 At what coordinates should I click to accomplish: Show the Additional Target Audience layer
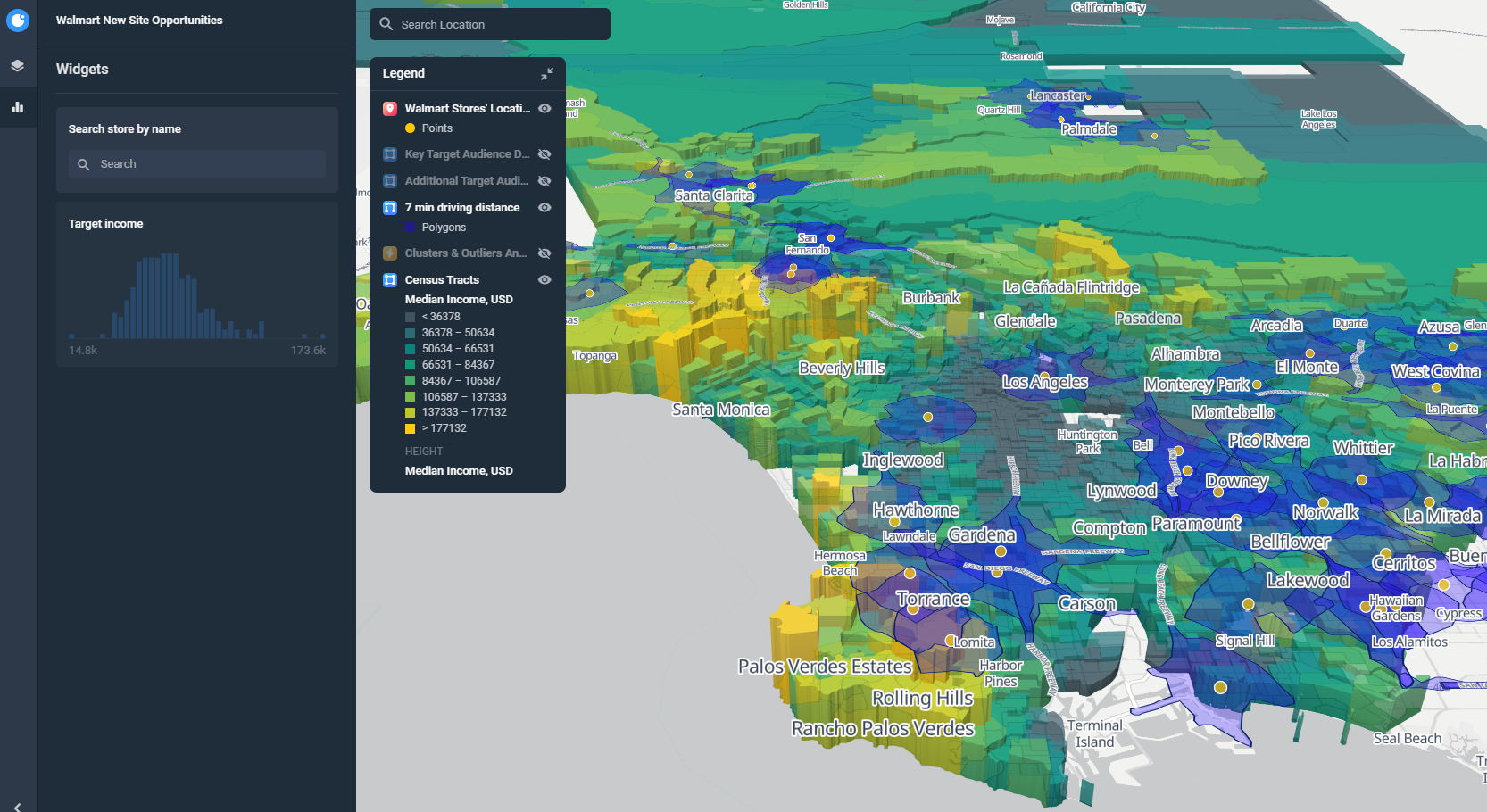point(544,180)
